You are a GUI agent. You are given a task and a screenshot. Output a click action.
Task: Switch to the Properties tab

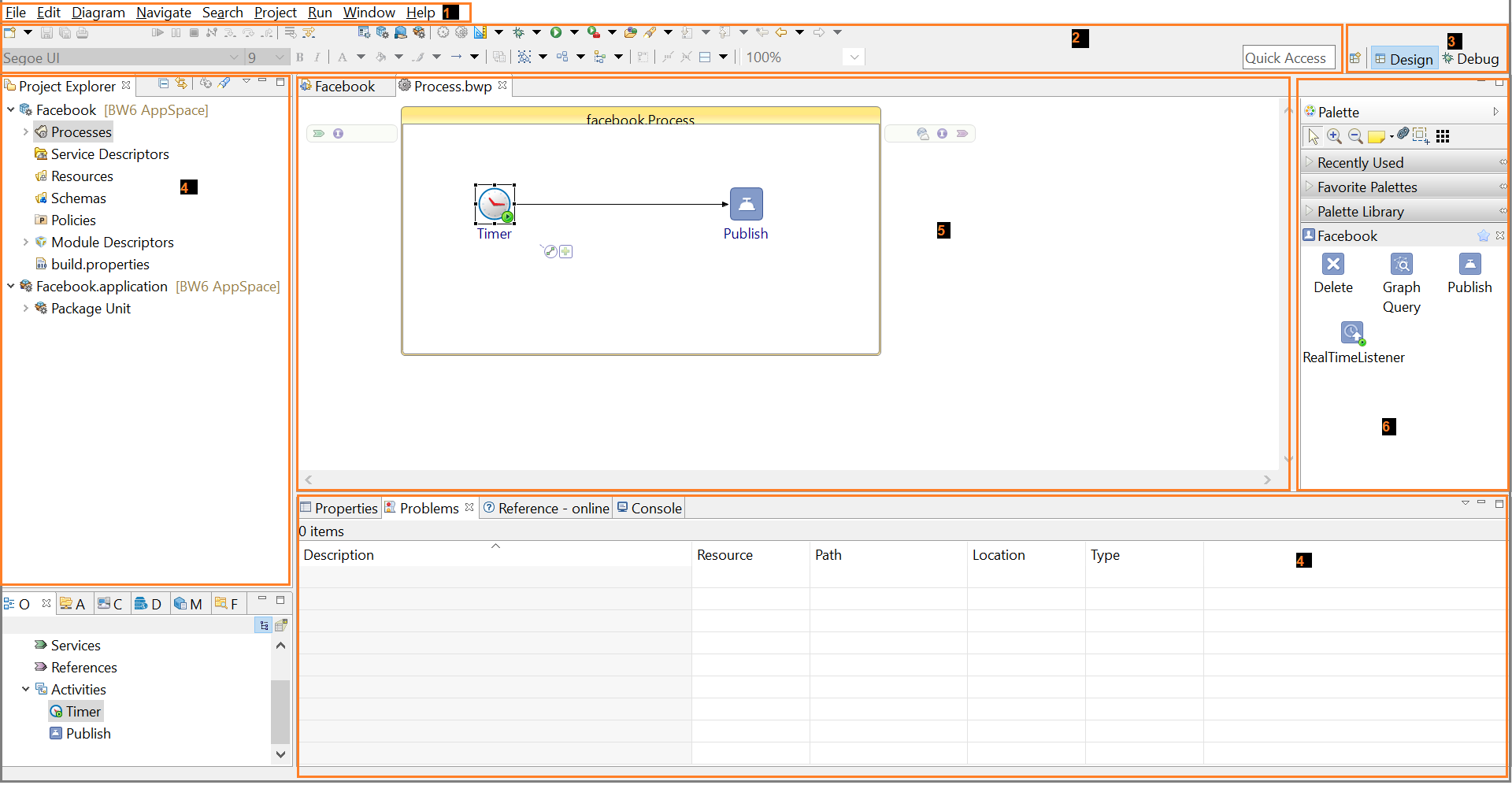click(x=339, y=509)
